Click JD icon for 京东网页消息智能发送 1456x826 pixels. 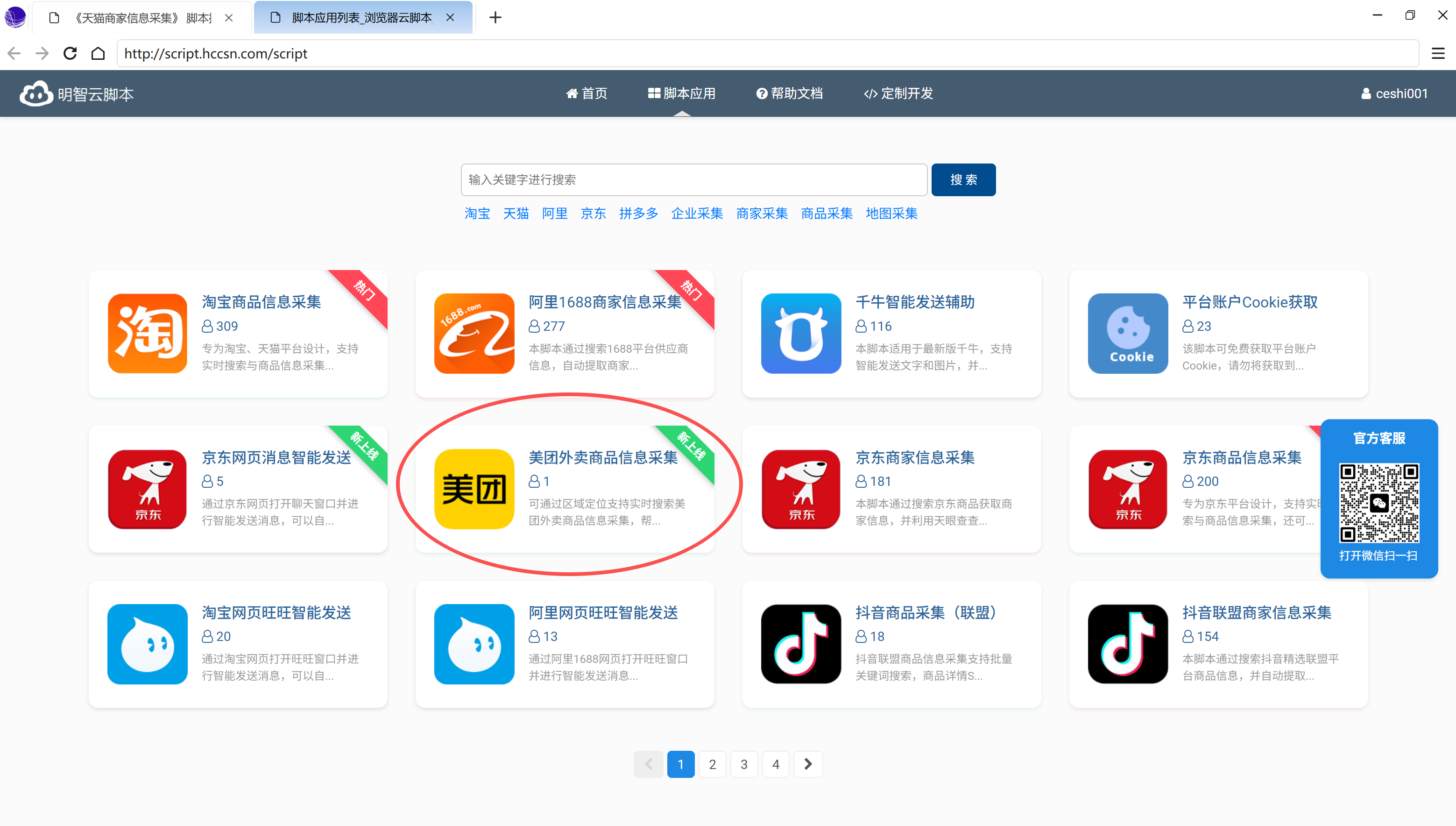[148, 489]
